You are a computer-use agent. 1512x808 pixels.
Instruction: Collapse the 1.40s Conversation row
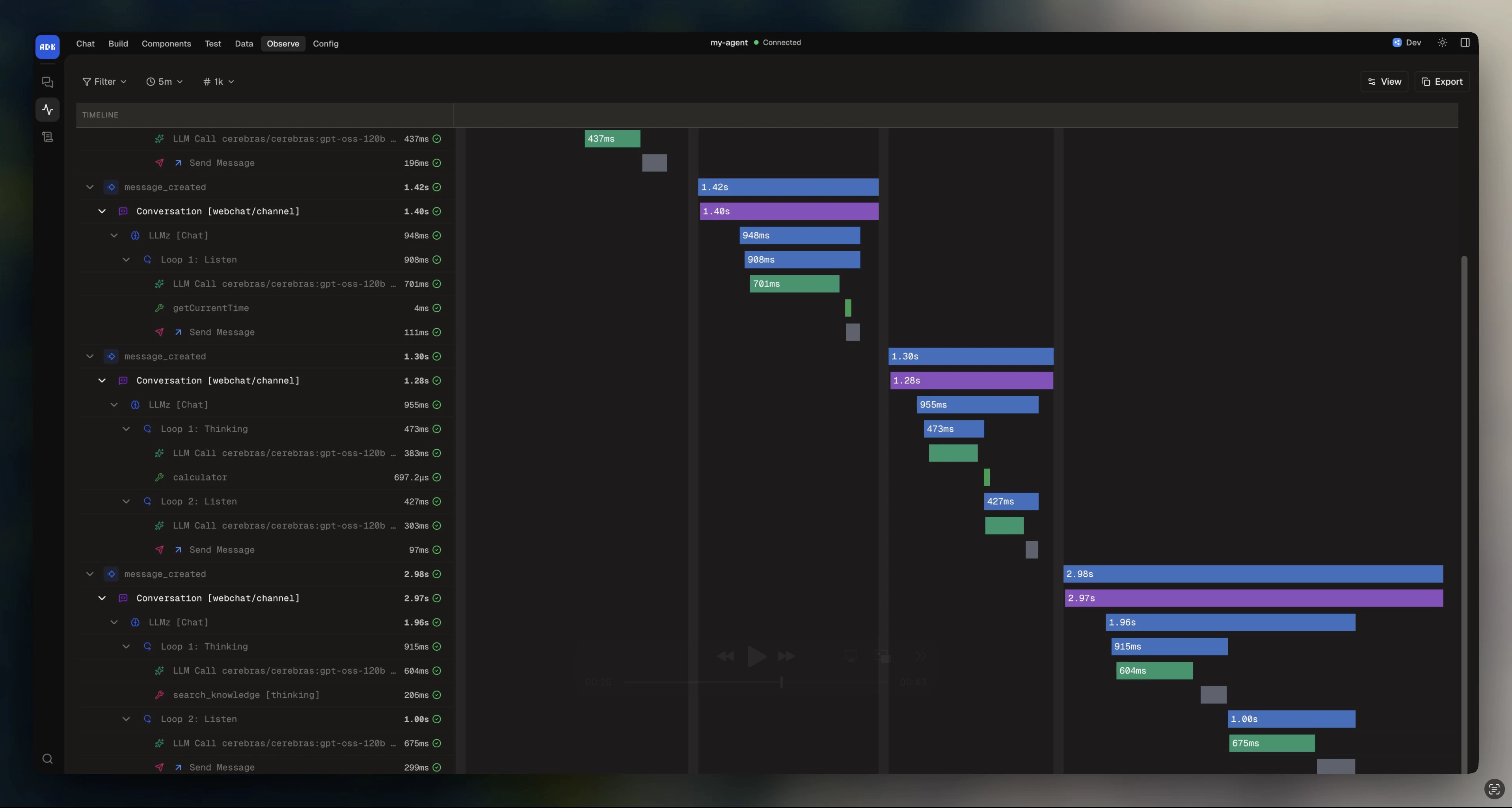click(102, 211)
